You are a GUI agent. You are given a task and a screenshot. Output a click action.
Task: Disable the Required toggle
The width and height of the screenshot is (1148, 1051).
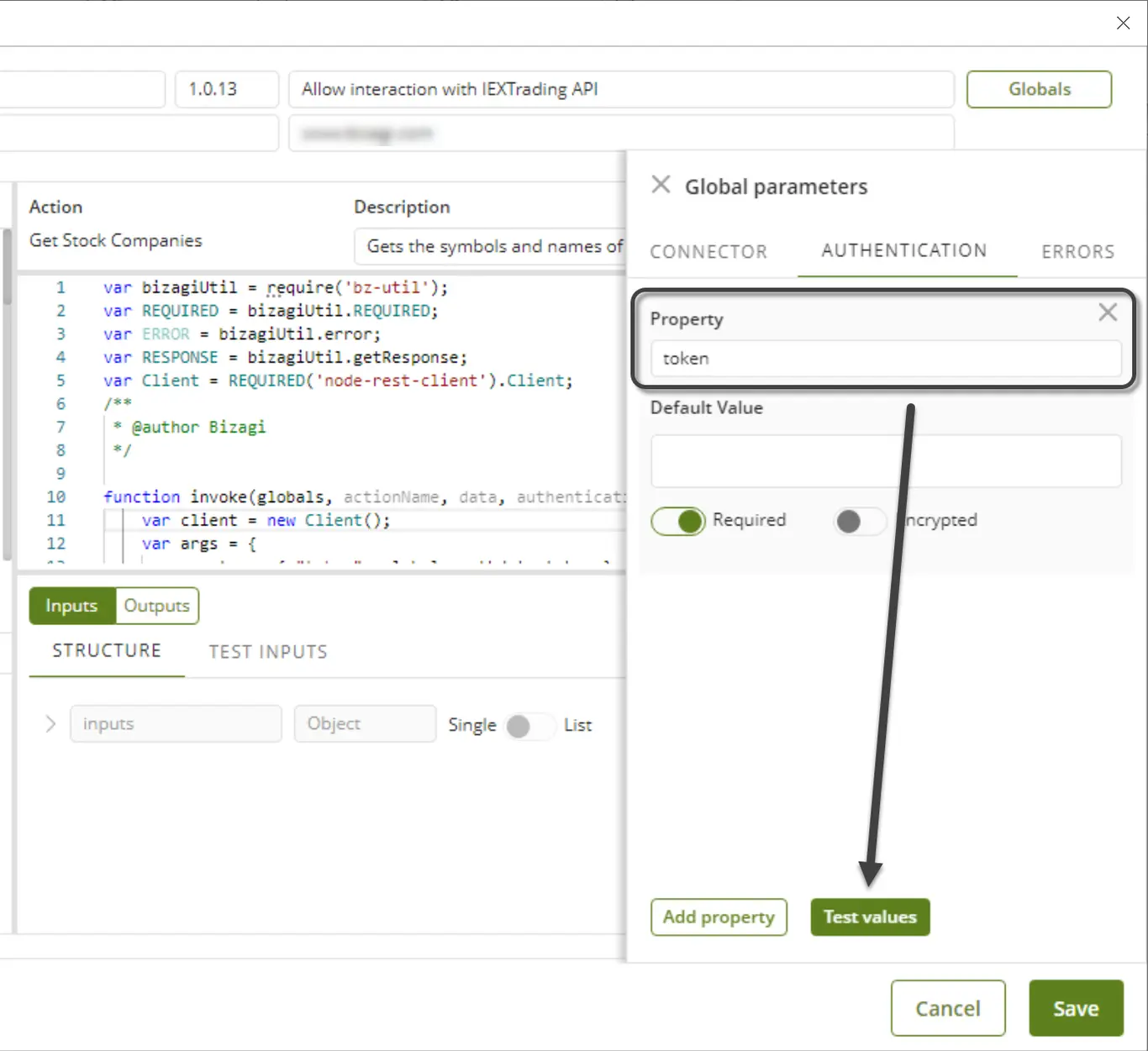tap(678, 521)
